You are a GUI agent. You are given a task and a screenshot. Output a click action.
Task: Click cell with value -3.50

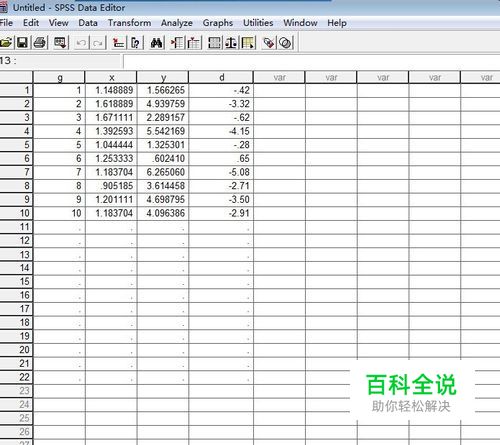point(221,199)
